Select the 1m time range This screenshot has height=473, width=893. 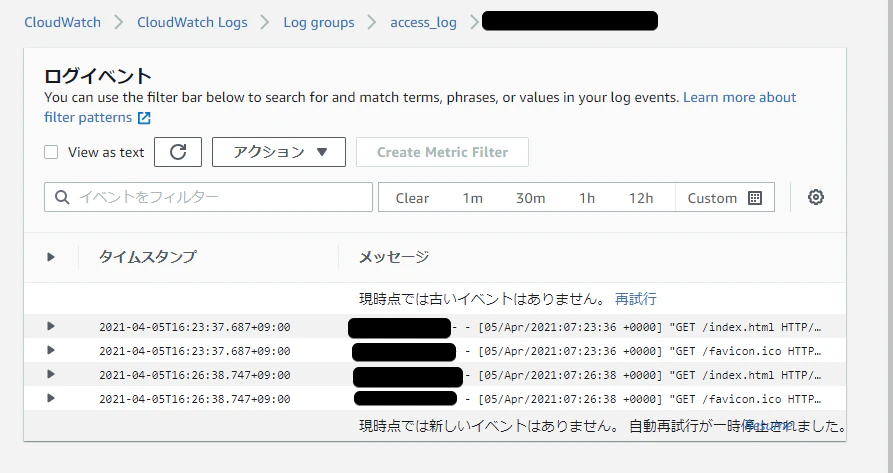click(x=472, y=198)
